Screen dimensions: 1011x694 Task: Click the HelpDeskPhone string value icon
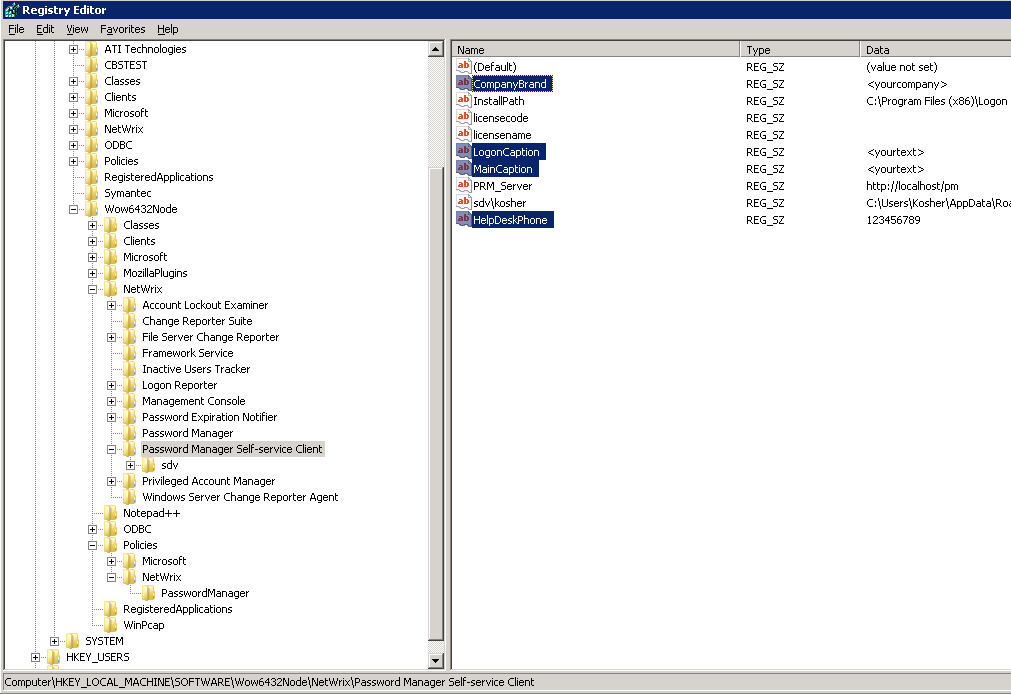pos(463,219)
